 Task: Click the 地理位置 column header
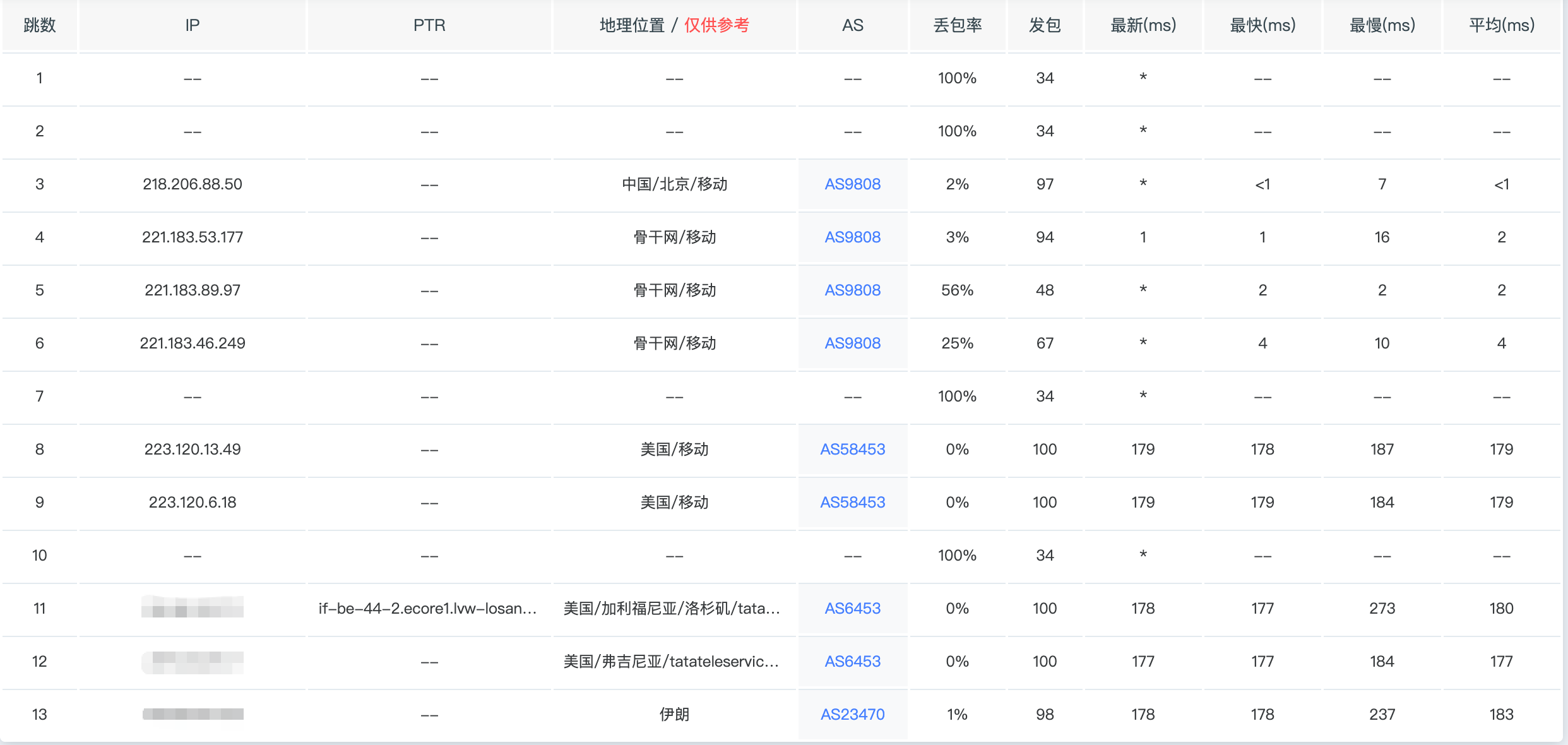[x=632, y=25]
